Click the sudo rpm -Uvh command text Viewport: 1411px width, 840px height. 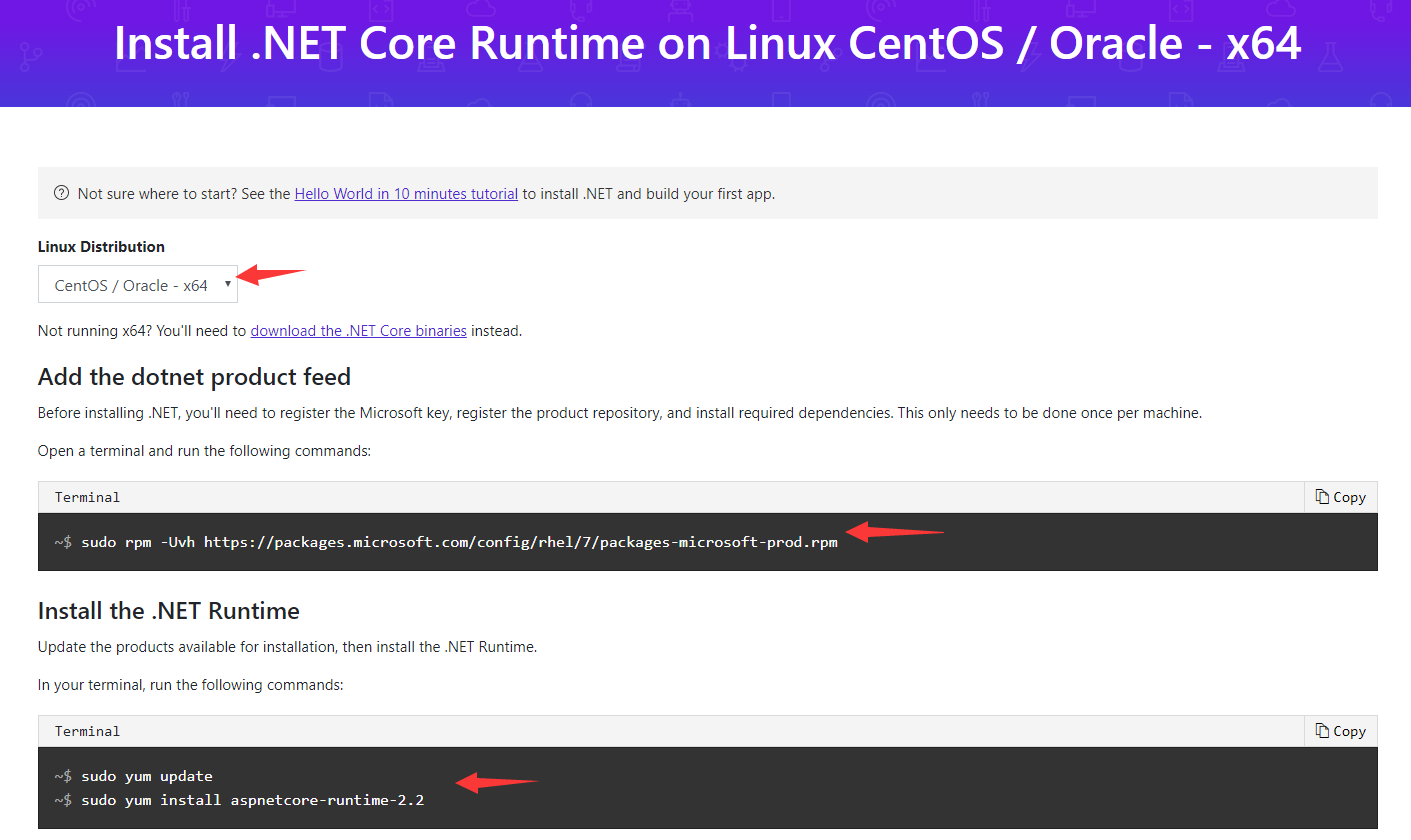459,542
